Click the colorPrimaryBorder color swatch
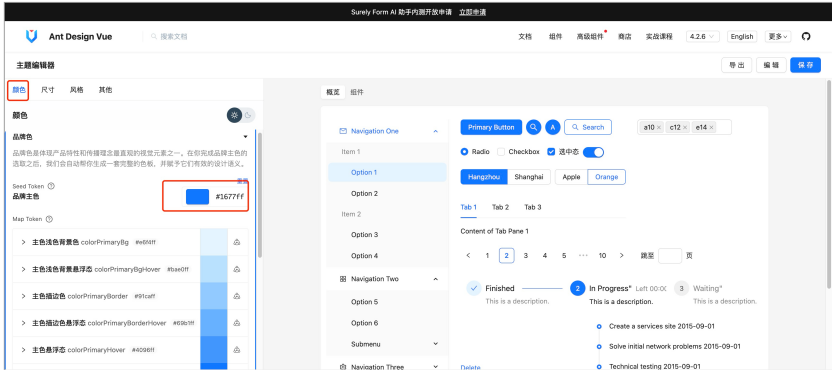The height and width of the screenshot is (370, 832). (x=214, y=296)
